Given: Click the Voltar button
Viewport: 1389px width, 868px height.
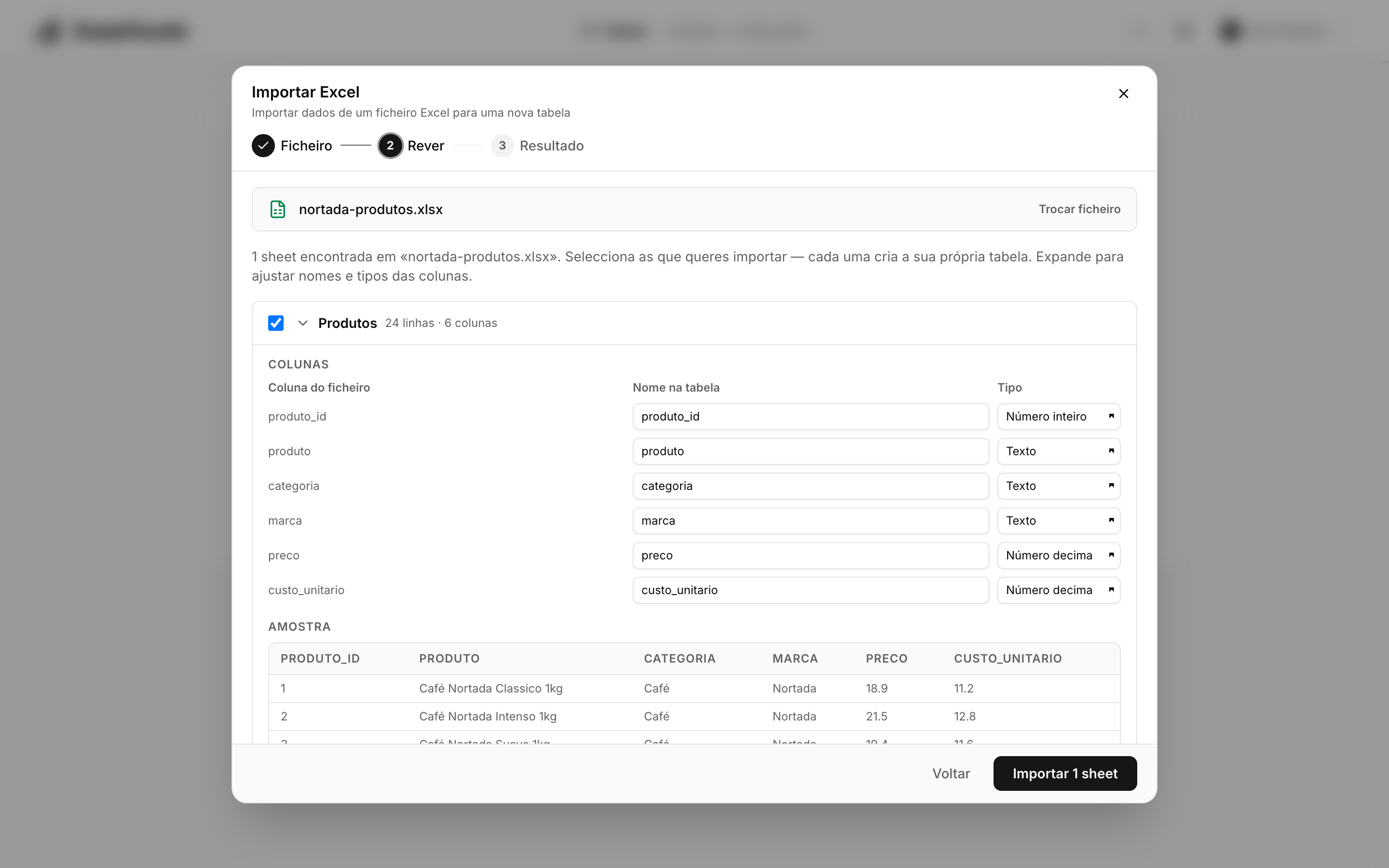Looking at the screenshot, I should tap(951, 774).
